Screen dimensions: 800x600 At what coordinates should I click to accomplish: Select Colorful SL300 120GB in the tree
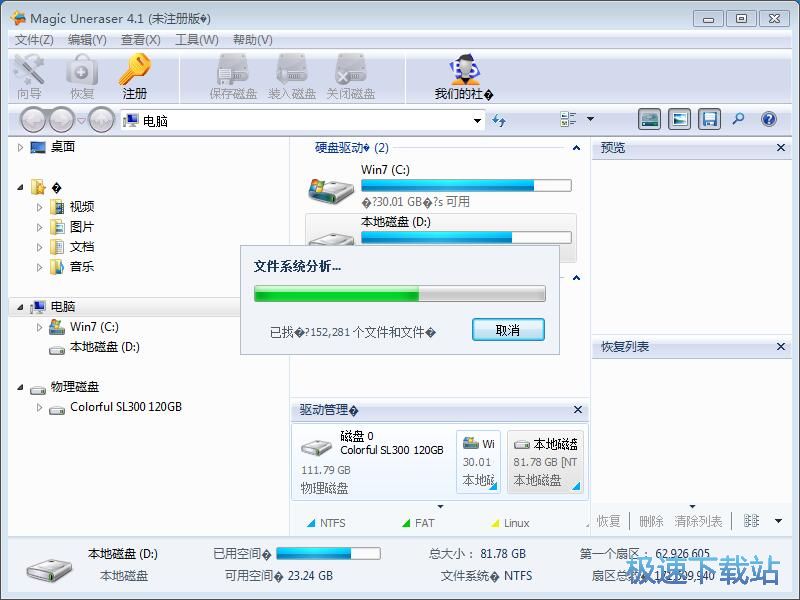[126, 407]
